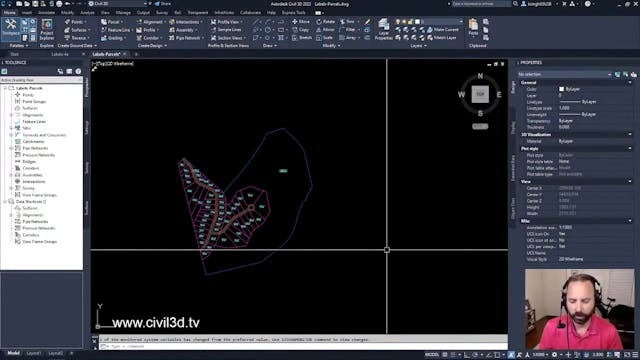The width and height of the screenshot is (640, 360).
Task: Click the Profile tool
Action: (147, 30)
